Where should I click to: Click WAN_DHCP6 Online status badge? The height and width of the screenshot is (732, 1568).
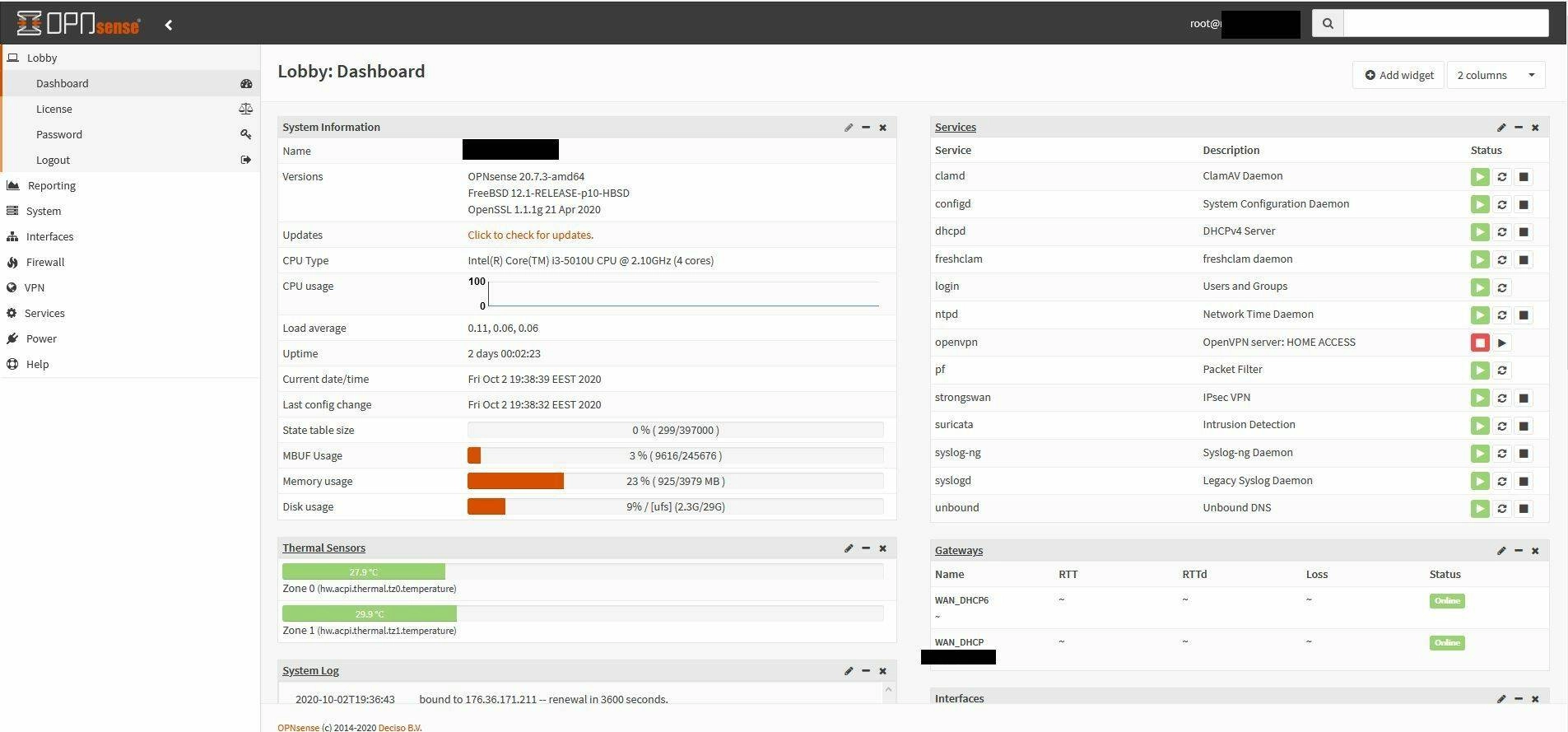1447,600
